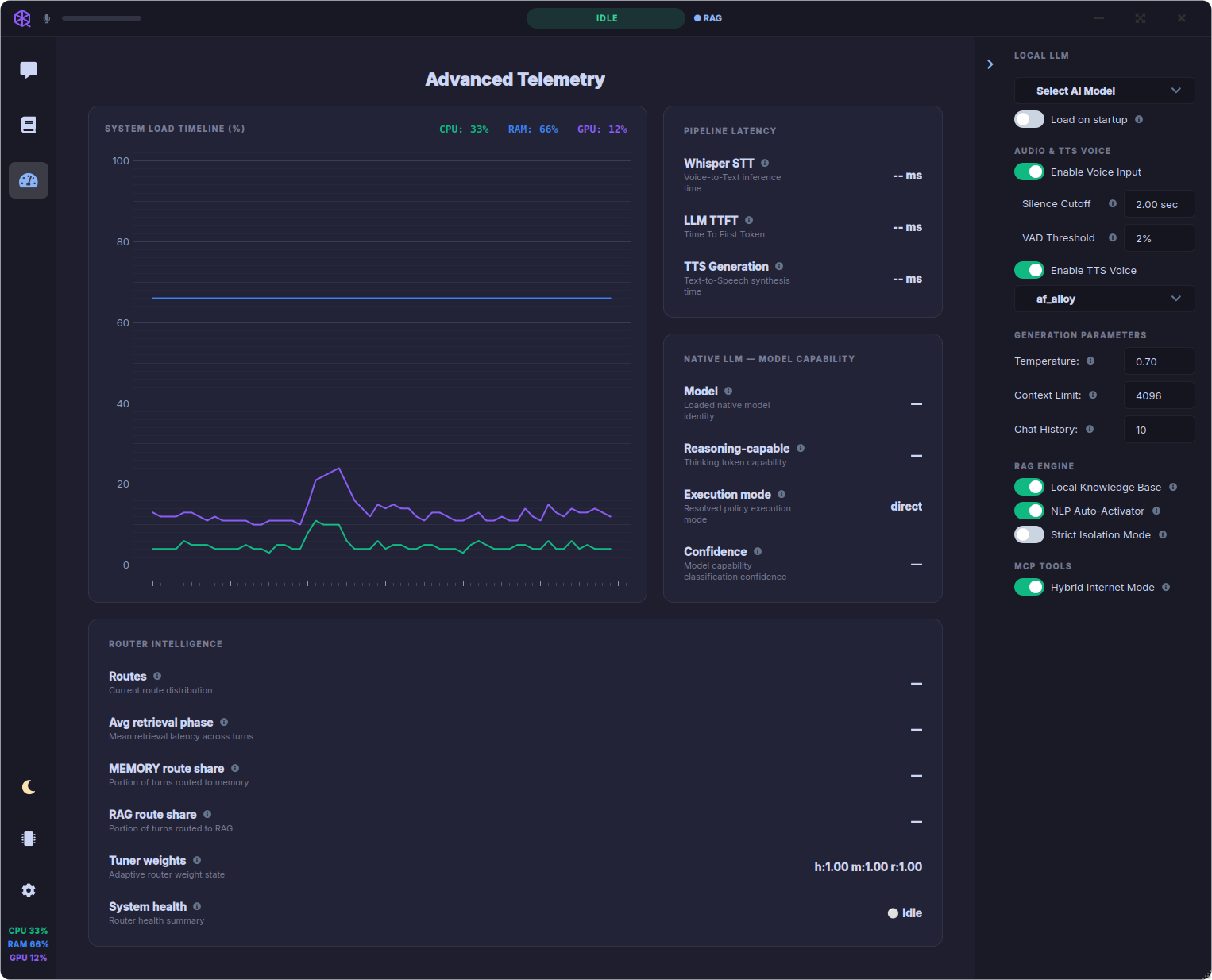Turn on Strict Isolation Mode
Image resolution: width=1212 pixels, height=980 pixels.
coord(1029,534)
